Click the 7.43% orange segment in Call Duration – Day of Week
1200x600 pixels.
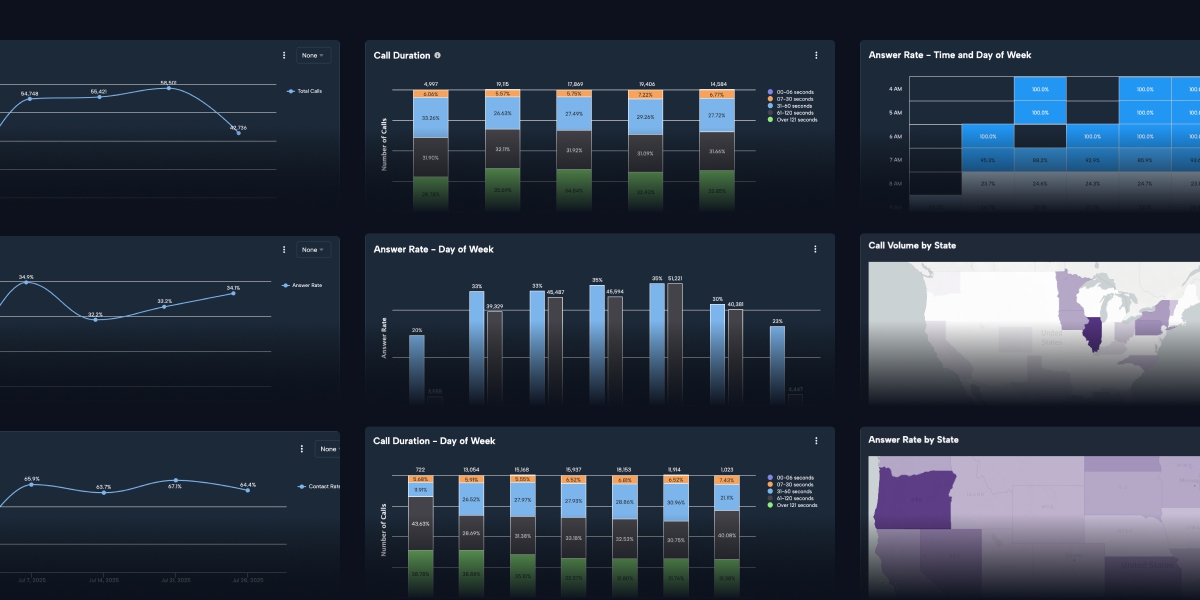pyautogui.click(x=726, y=480)
